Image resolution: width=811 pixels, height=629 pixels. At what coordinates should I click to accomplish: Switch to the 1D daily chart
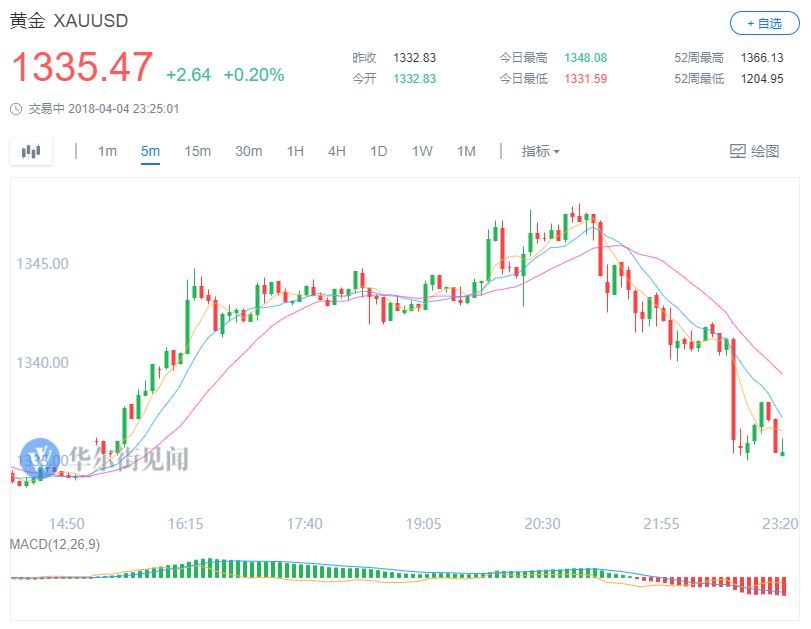tap(378, 151)
